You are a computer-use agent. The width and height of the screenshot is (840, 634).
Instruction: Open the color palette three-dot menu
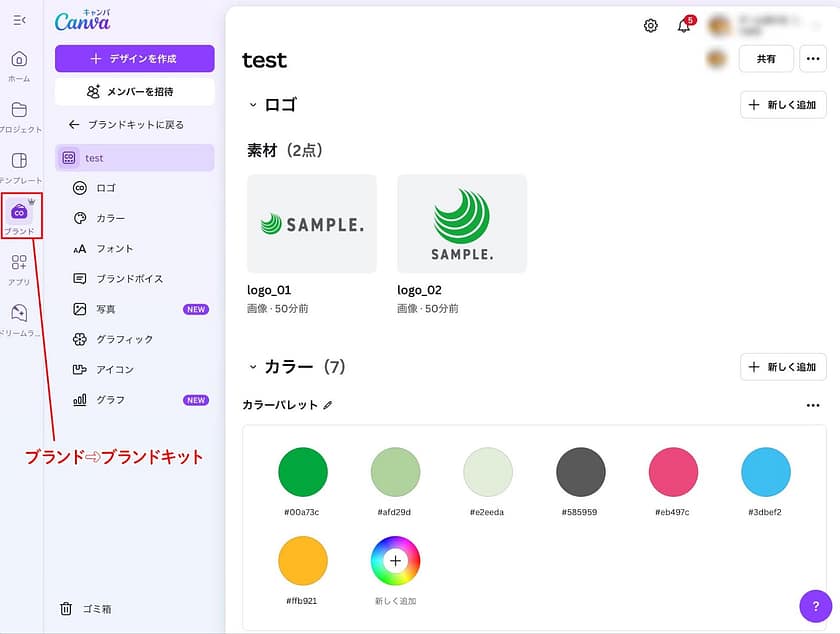point(812,405)
